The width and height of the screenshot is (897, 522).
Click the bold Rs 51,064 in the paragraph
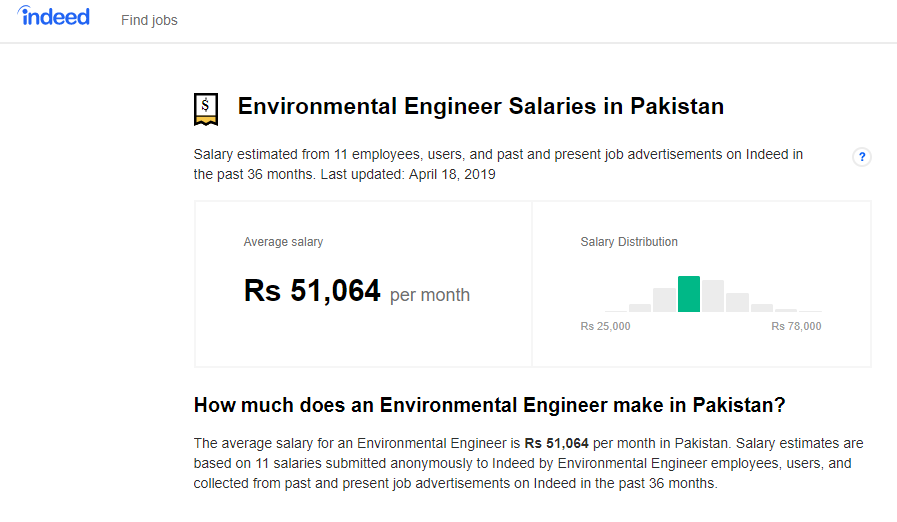click(x=557, y=443)
